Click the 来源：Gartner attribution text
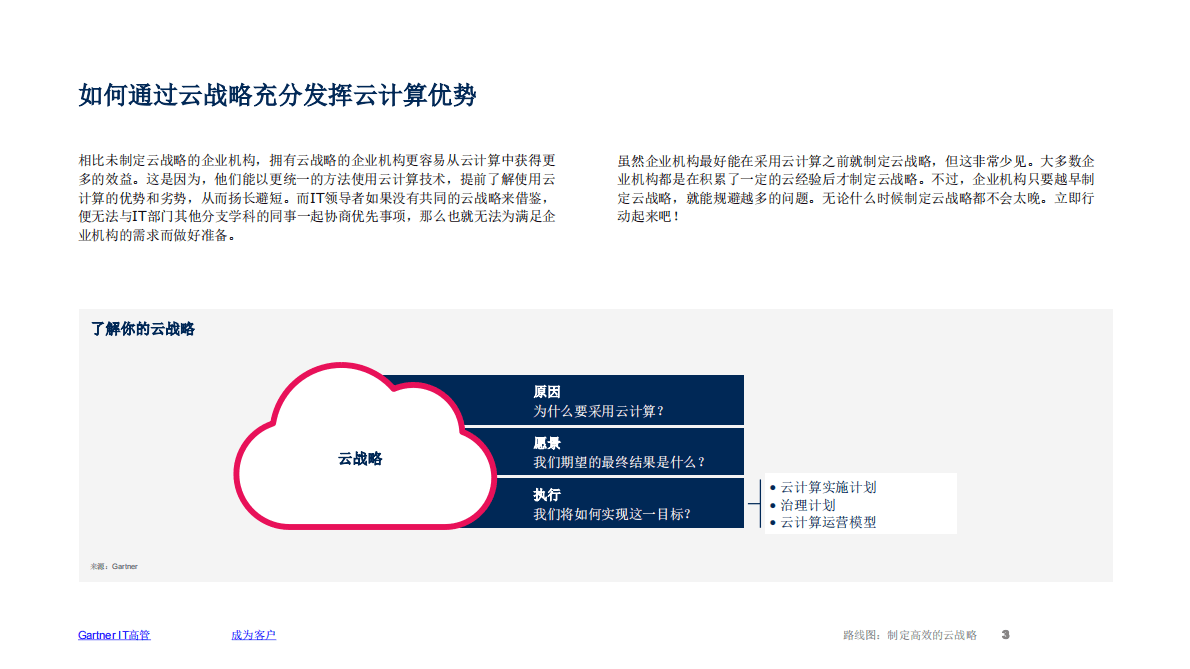The height and width of the screenshot is (669, 1190). (112, 565)
